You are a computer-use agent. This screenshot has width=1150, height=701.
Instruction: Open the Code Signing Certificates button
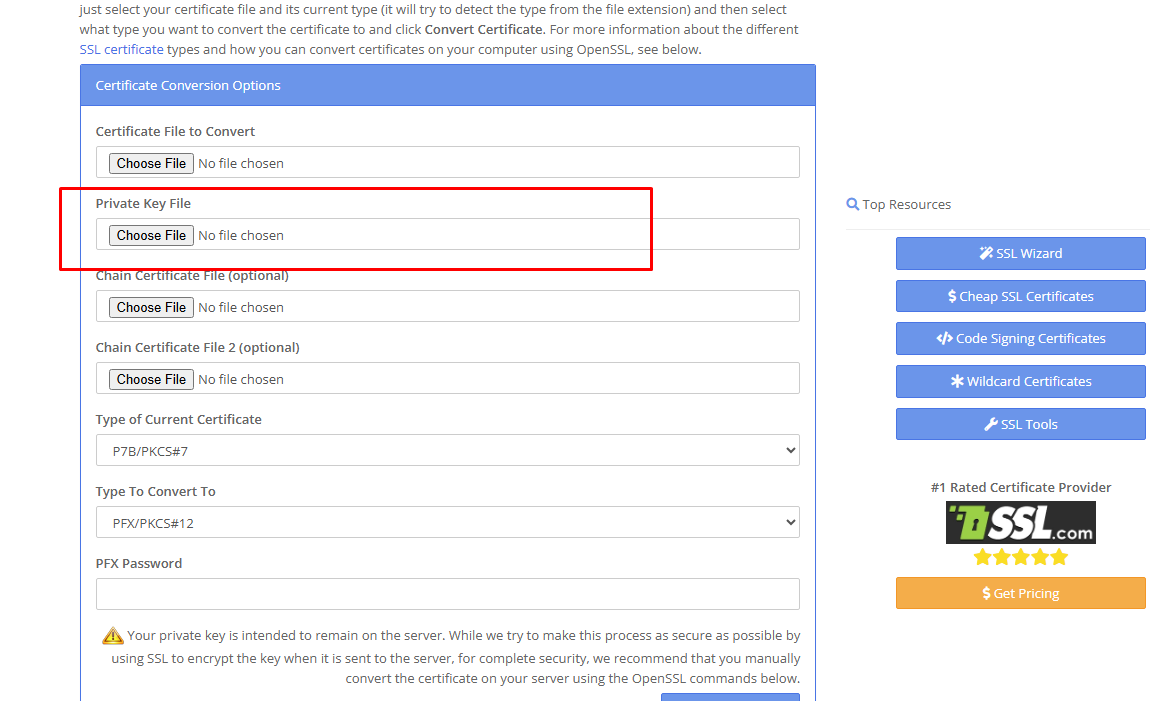1020,338
